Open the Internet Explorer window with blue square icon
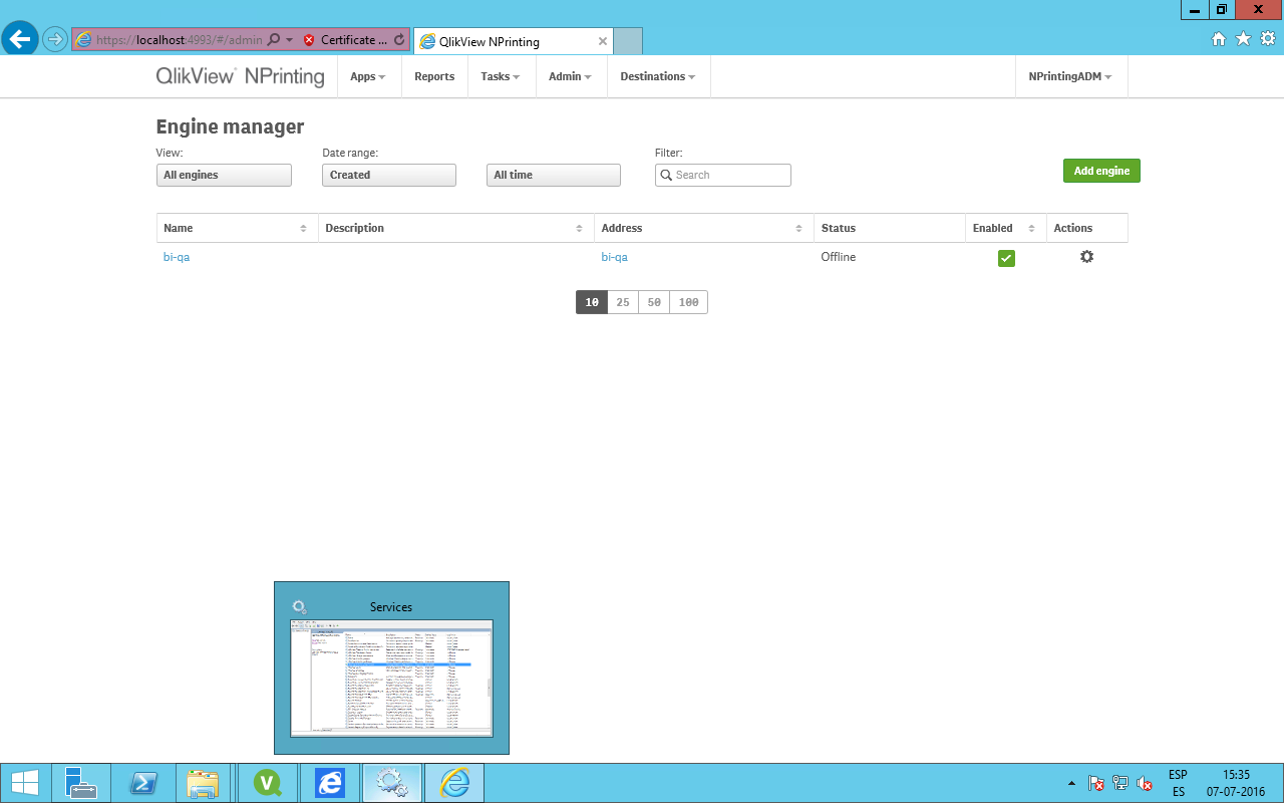This screenshot has width=1284, height=803. pyautogui.click(x=329, y=783)
